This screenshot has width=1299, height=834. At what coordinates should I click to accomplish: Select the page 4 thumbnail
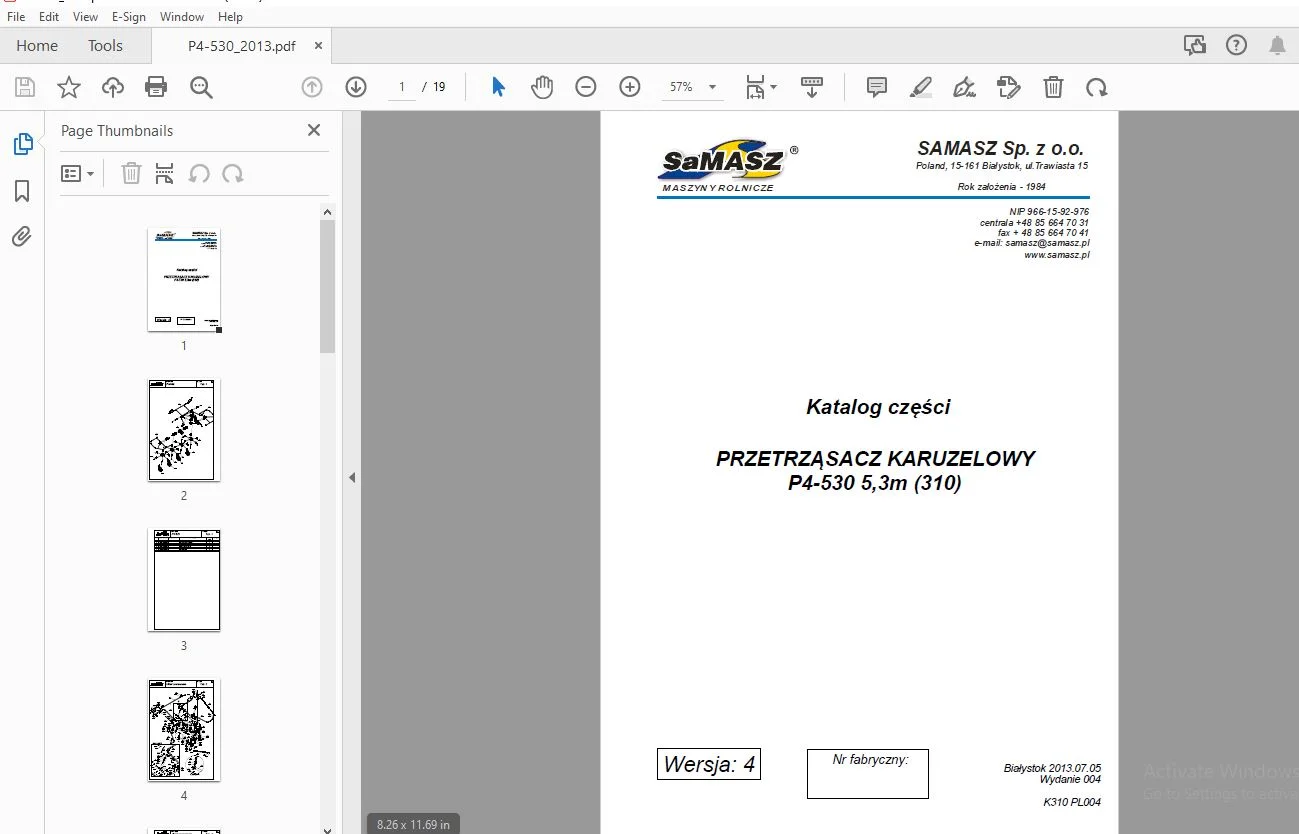click(x=184, y=730)
